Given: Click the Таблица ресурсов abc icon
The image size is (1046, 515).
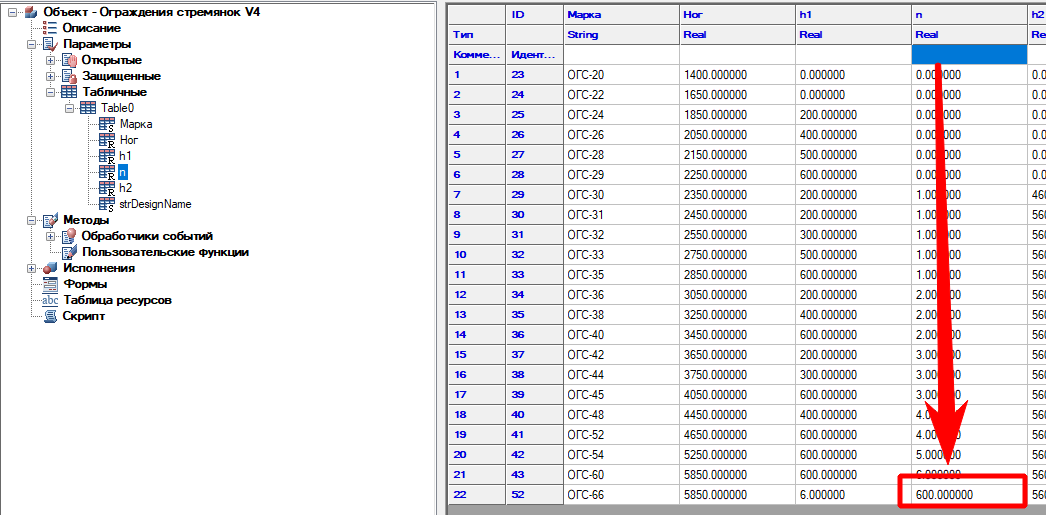Looking at the screenshot, I should pyautogui.click(x=50, y=300).
